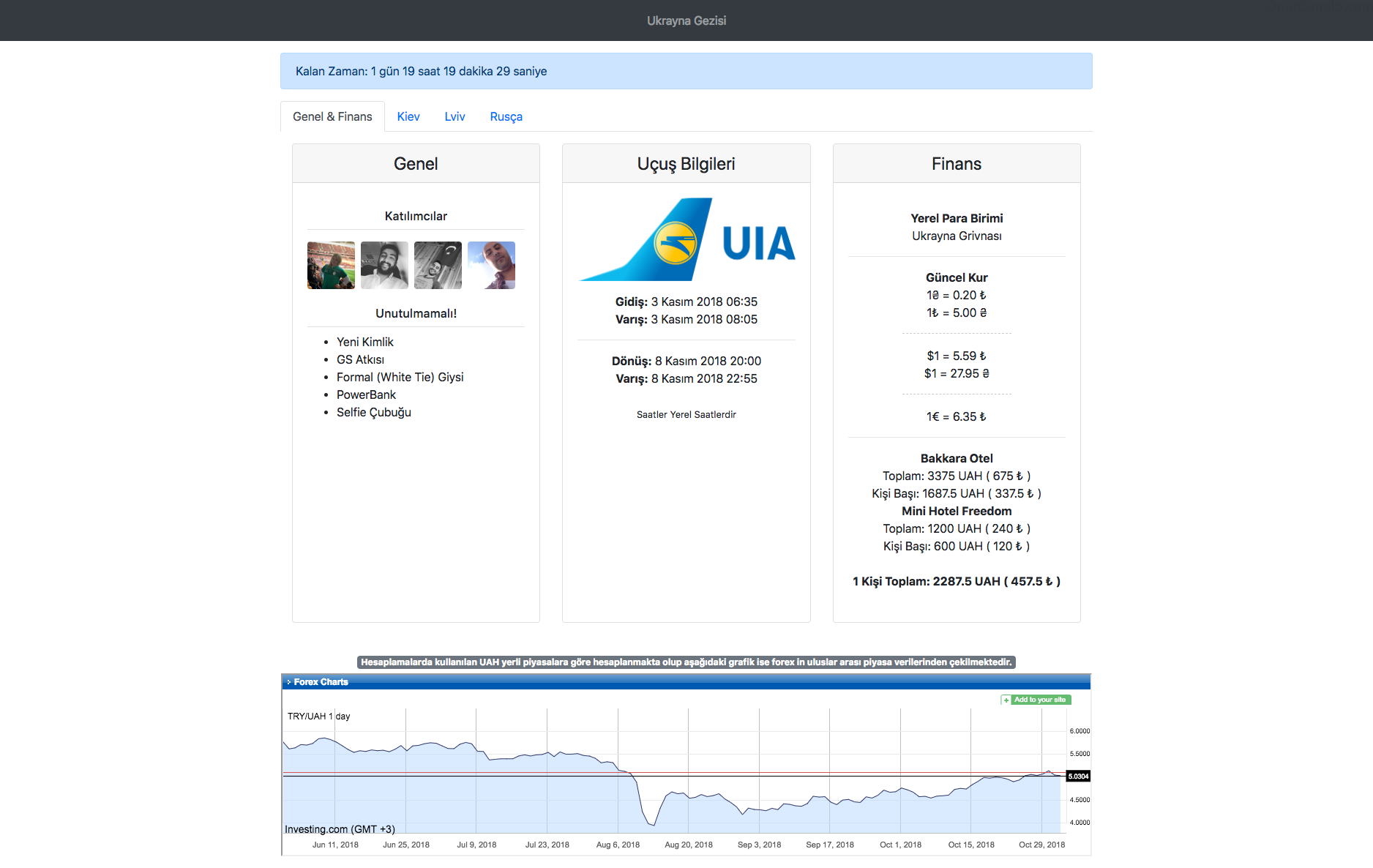Open the bearded man in white shirt photo

click(384, 266)
